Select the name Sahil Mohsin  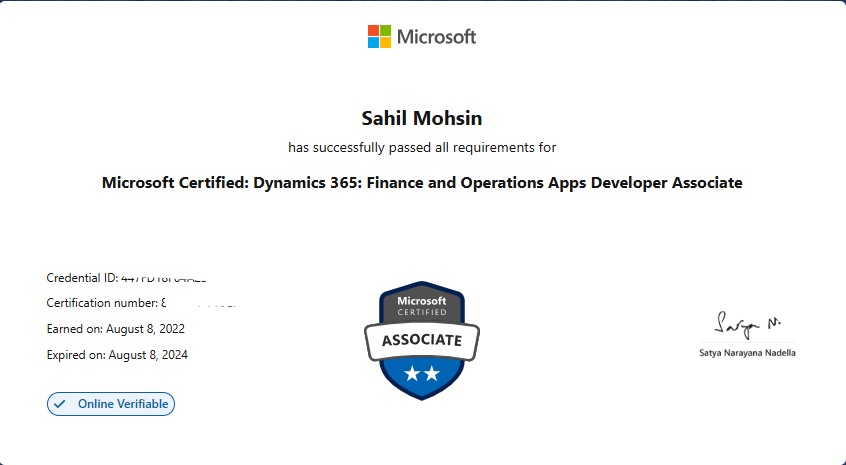(422, 118)
